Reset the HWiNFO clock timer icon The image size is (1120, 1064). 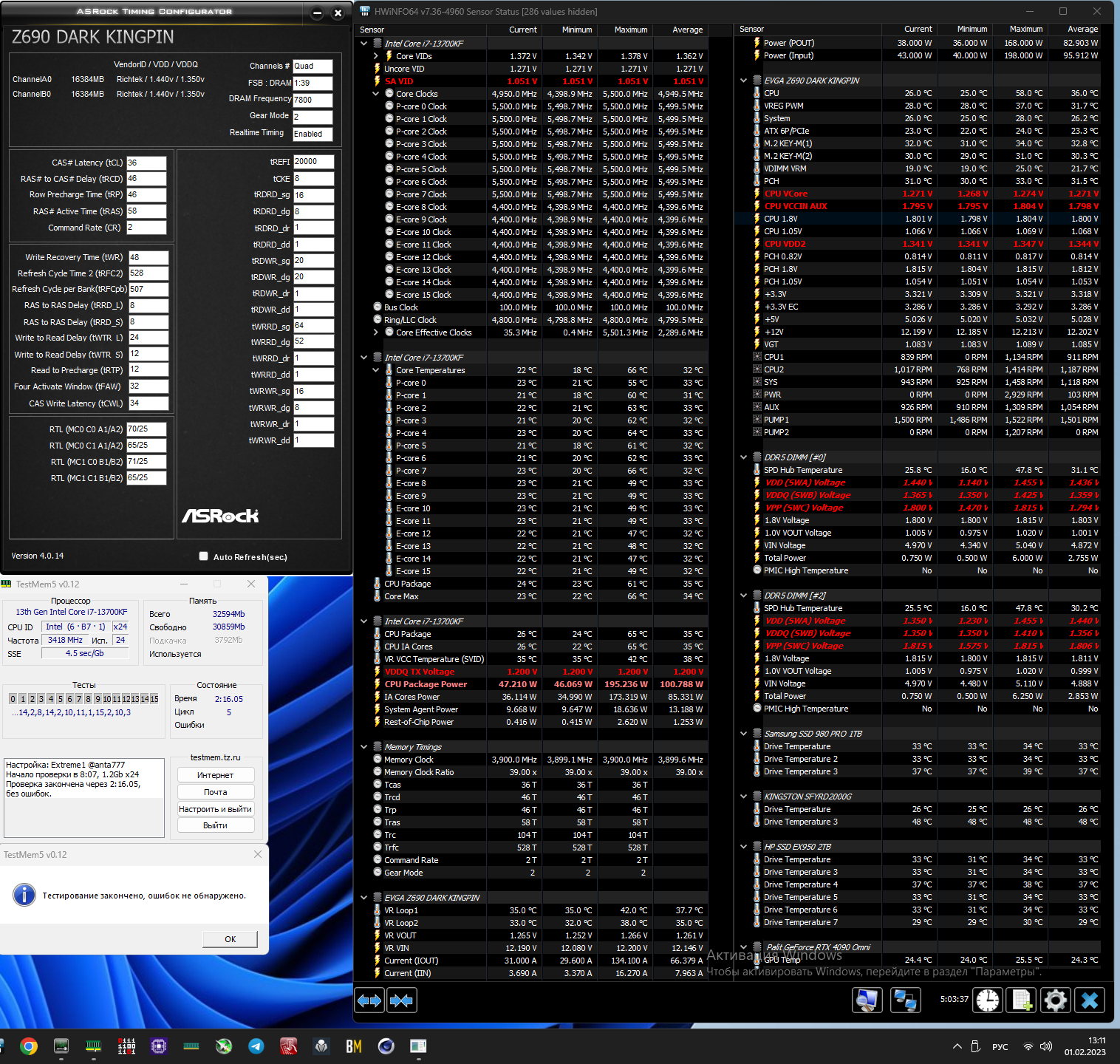(988, 1000)
